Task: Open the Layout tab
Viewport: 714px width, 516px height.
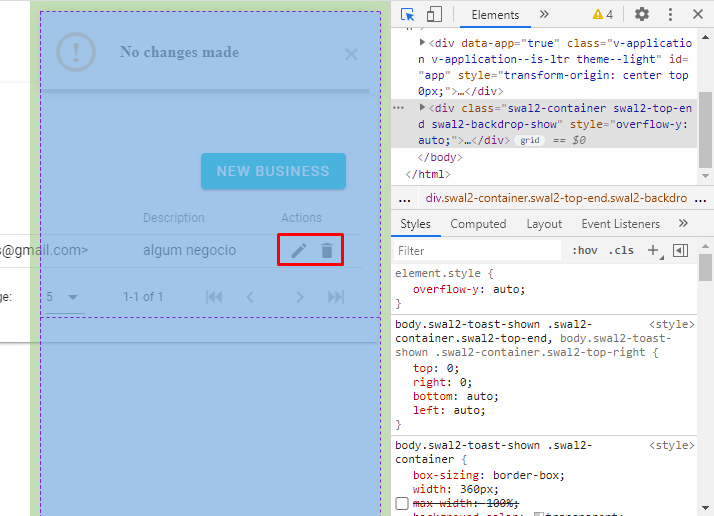Action: point(544,224)
